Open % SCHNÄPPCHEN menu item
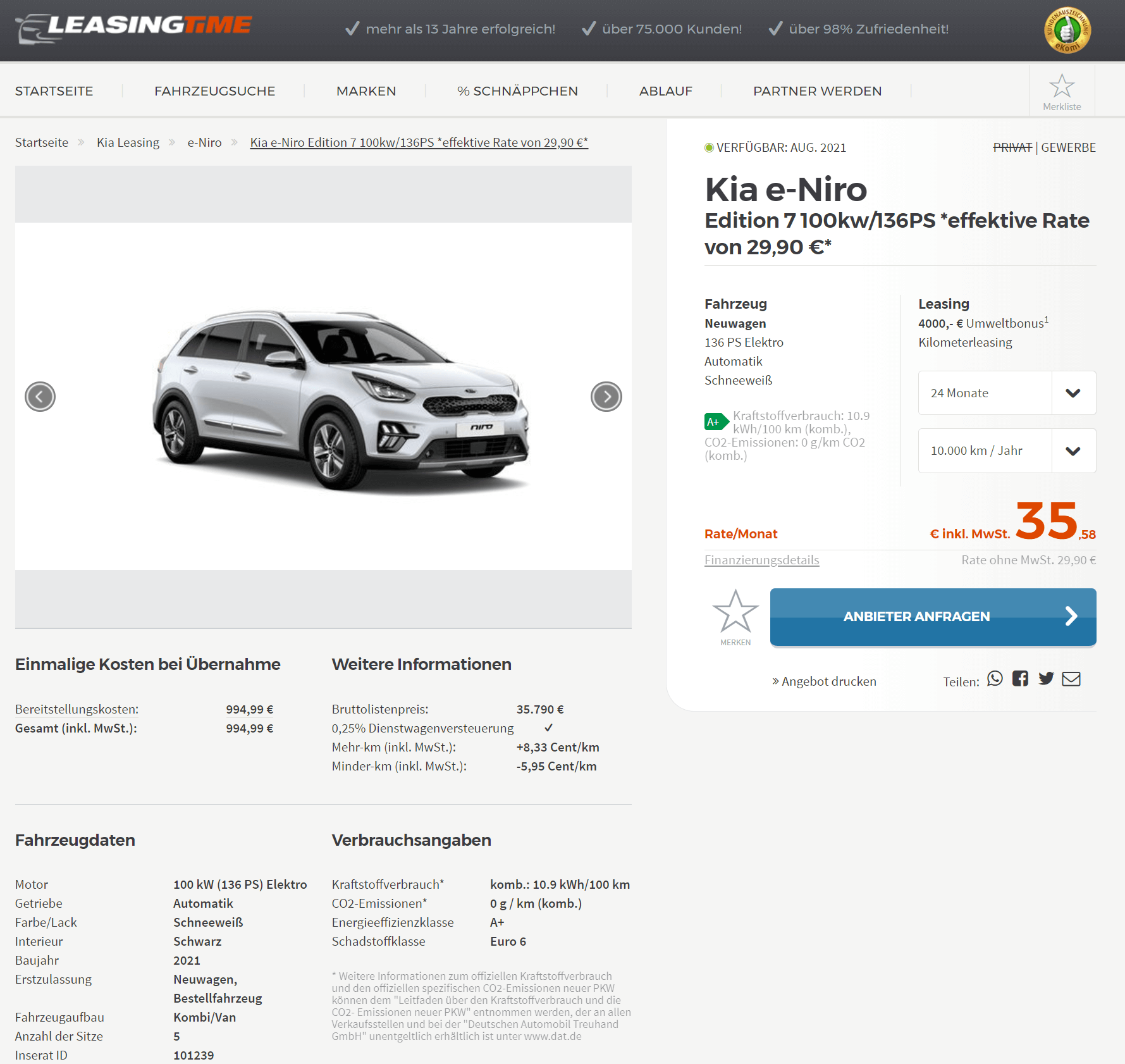This screenshot has height=1064, width=1125. coord(517,91)
